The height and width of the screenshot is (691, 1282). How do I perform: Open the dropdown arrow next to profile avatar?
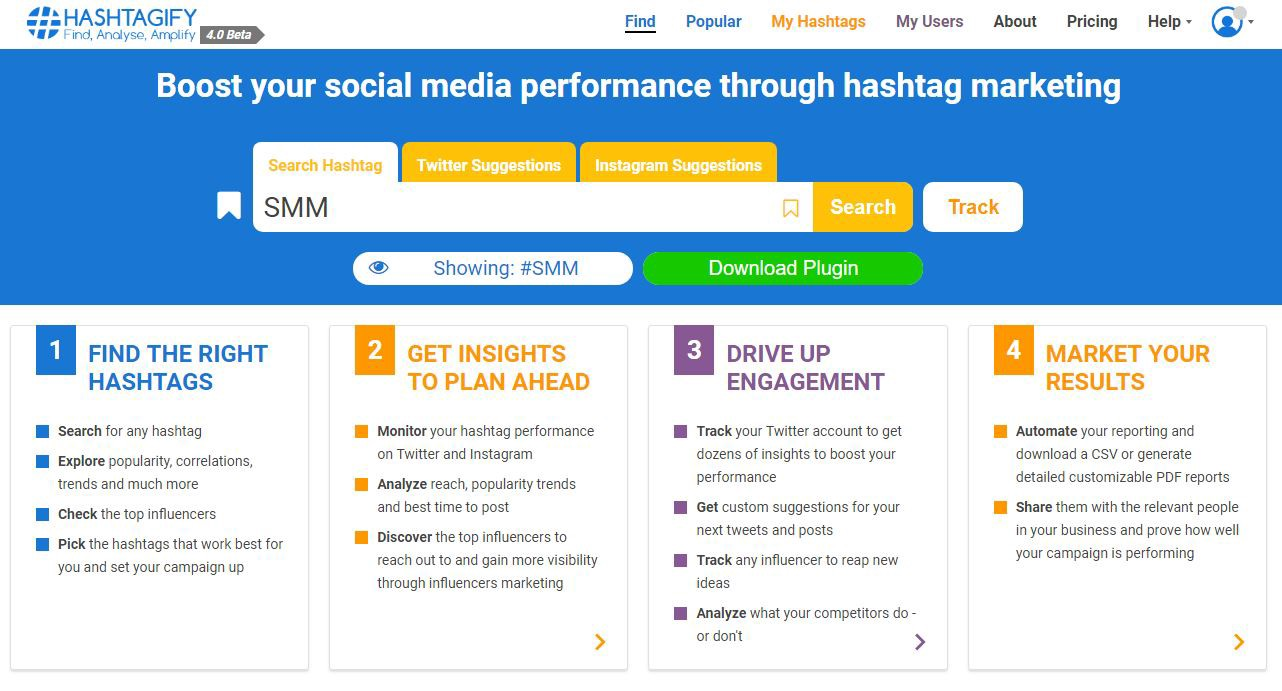1251,22
